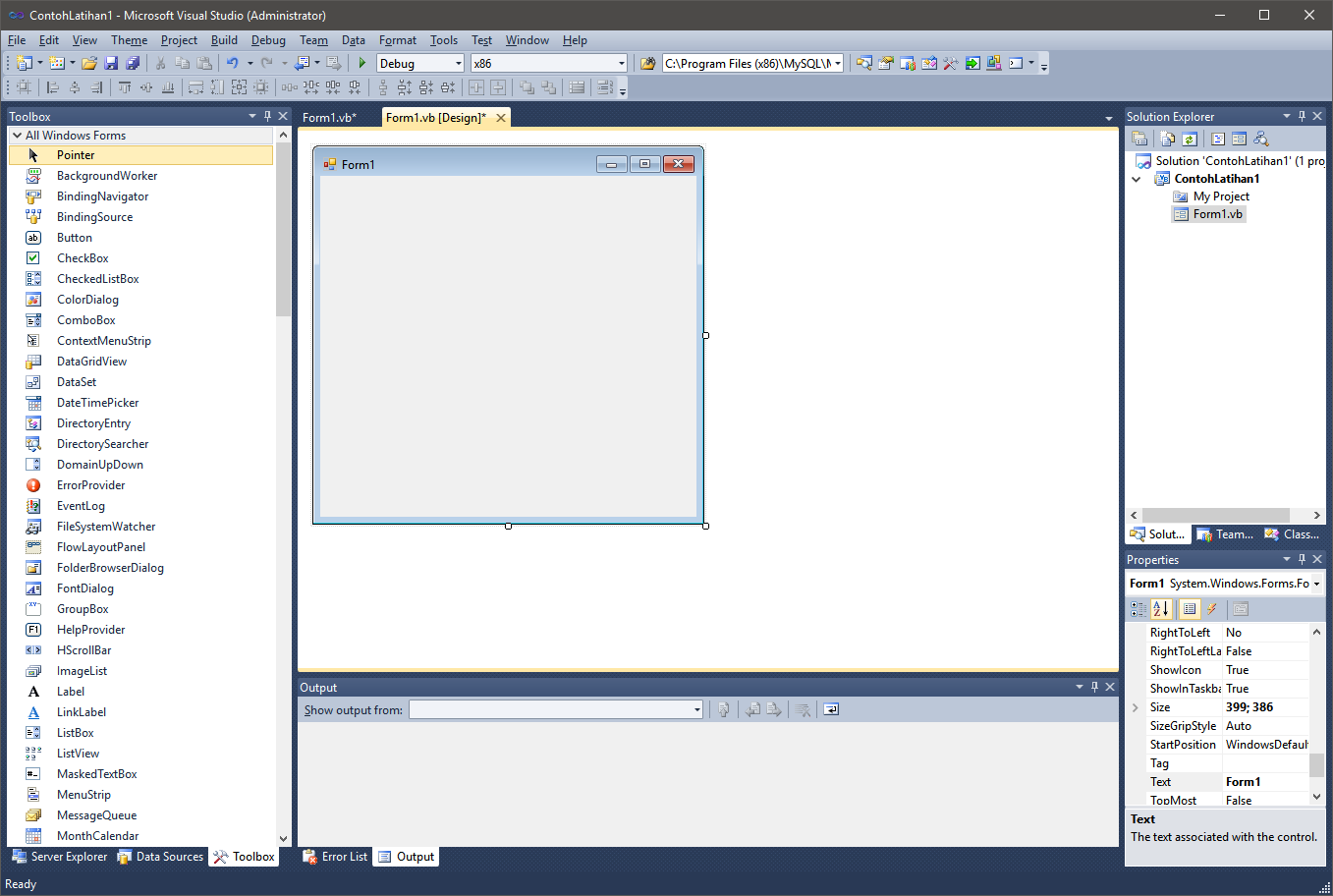Set TopMost property to True
This screenshot has height=896, width=1333.
pos(1265,800)
